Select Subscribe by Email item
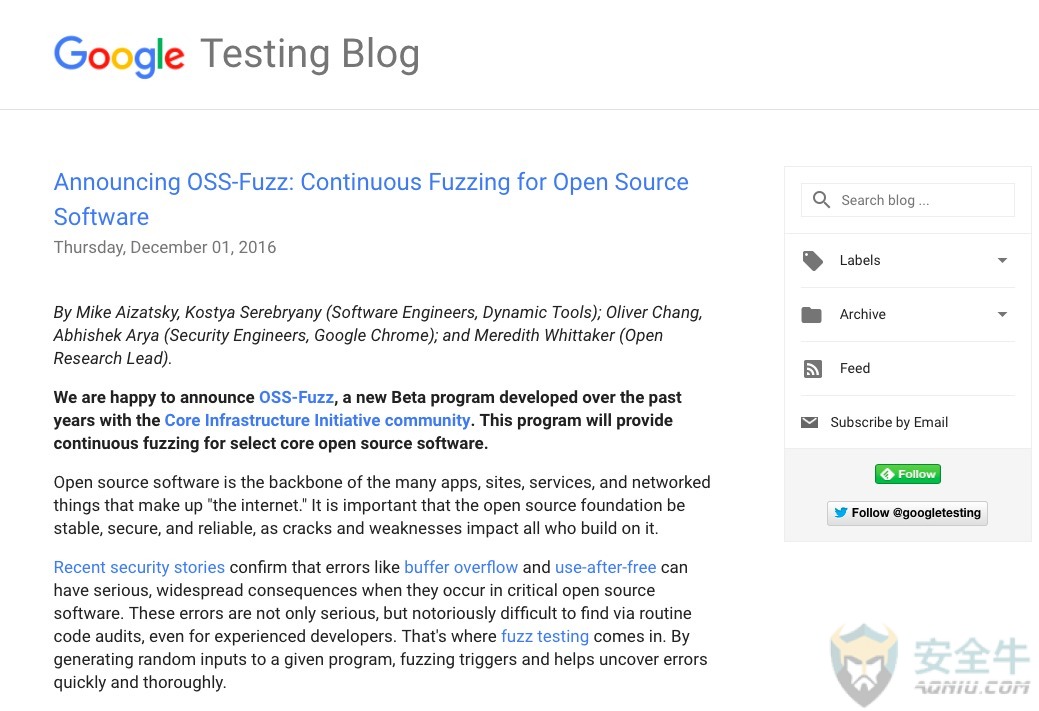The width and height of the screenshot is (1039, 711). click(907, 422)
